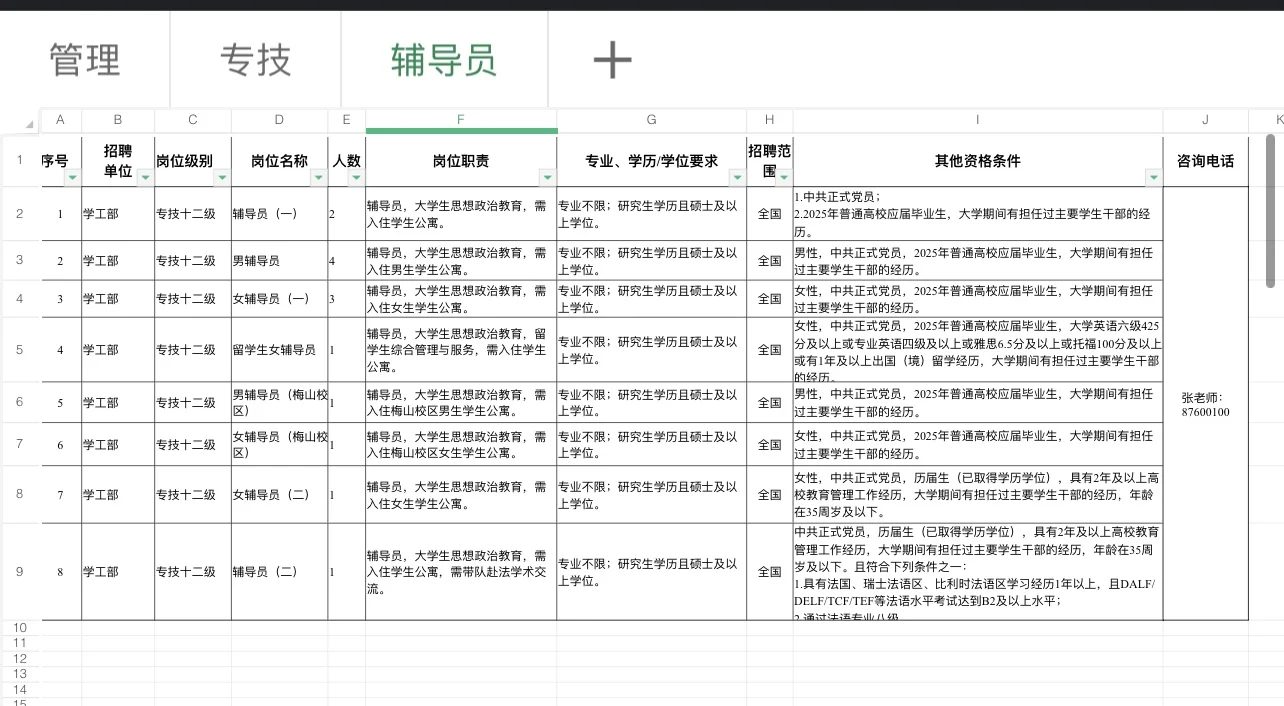Click the 张老师: 87600100 cell
Viewport: 1284px width, 706px height.
(1206, 404)
